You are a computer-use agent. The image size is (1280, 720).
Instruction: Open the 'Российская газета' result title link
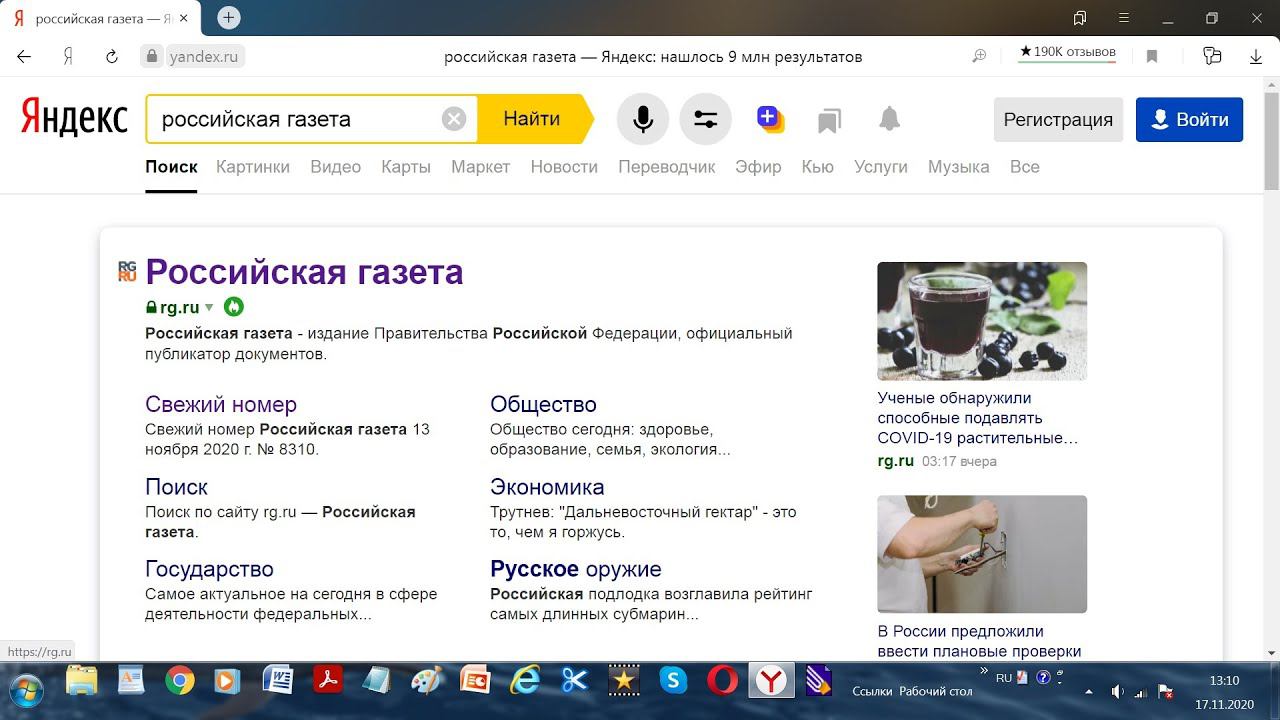point(304,272)
